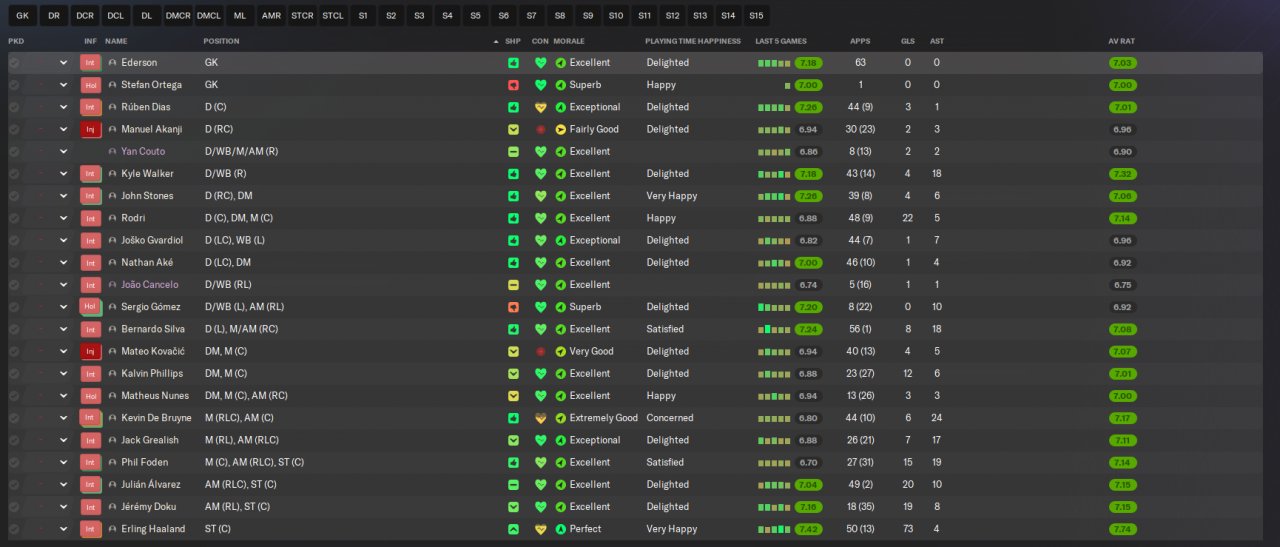1280x547 pixels.
Task: Click the sort arrow before the SHP column
Action: point(496,41)
